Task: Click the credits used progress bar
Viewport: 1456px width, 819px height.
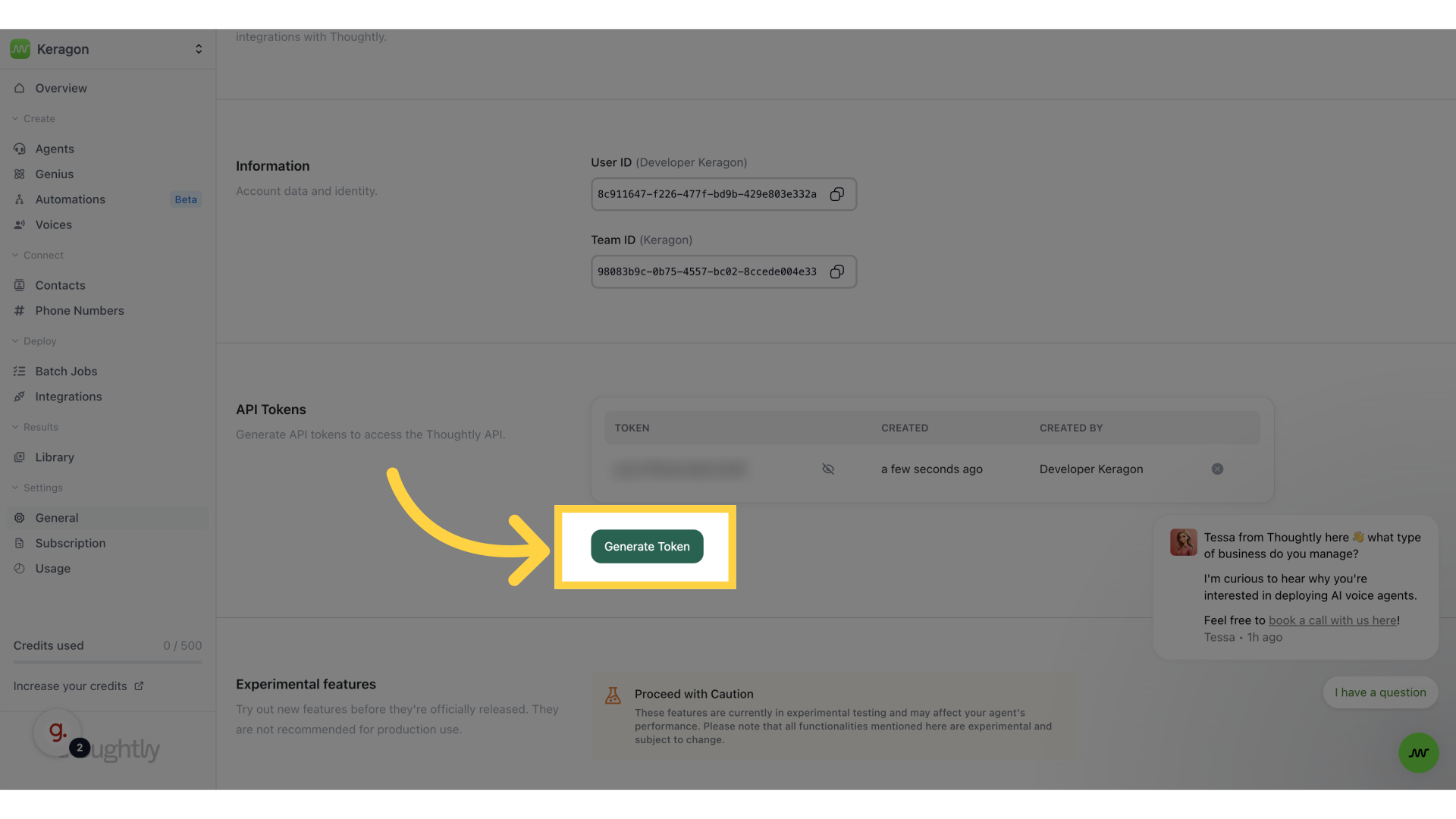Action: pos(108,662)
